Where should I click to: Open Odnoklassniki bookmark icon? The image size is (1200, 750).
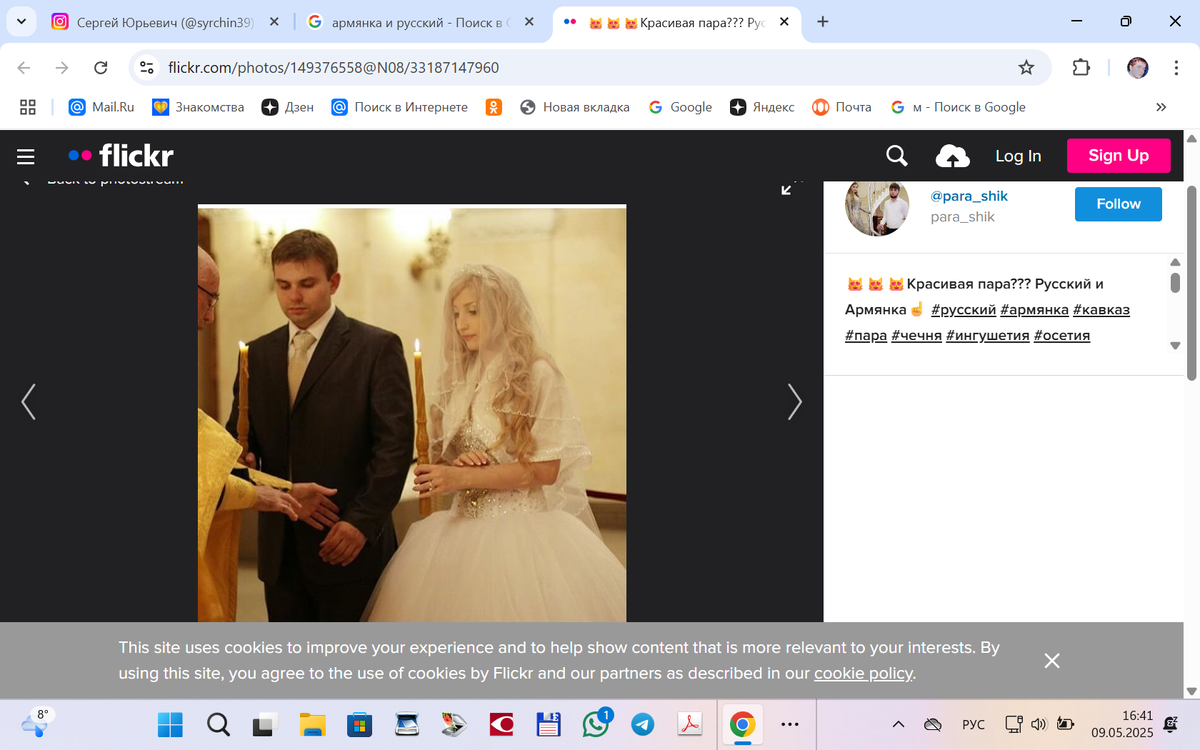coord(494,107)
